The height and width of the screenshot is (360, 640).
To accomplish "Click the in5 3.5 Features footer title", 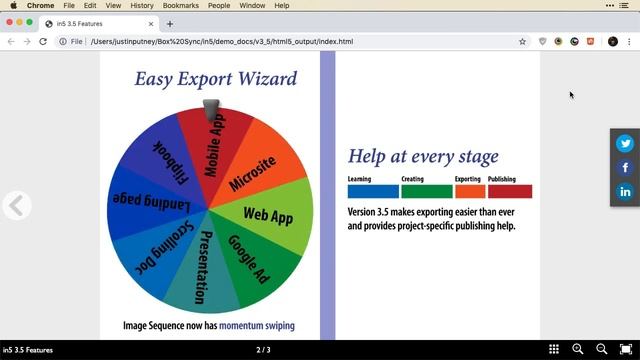I will point(28,350).
